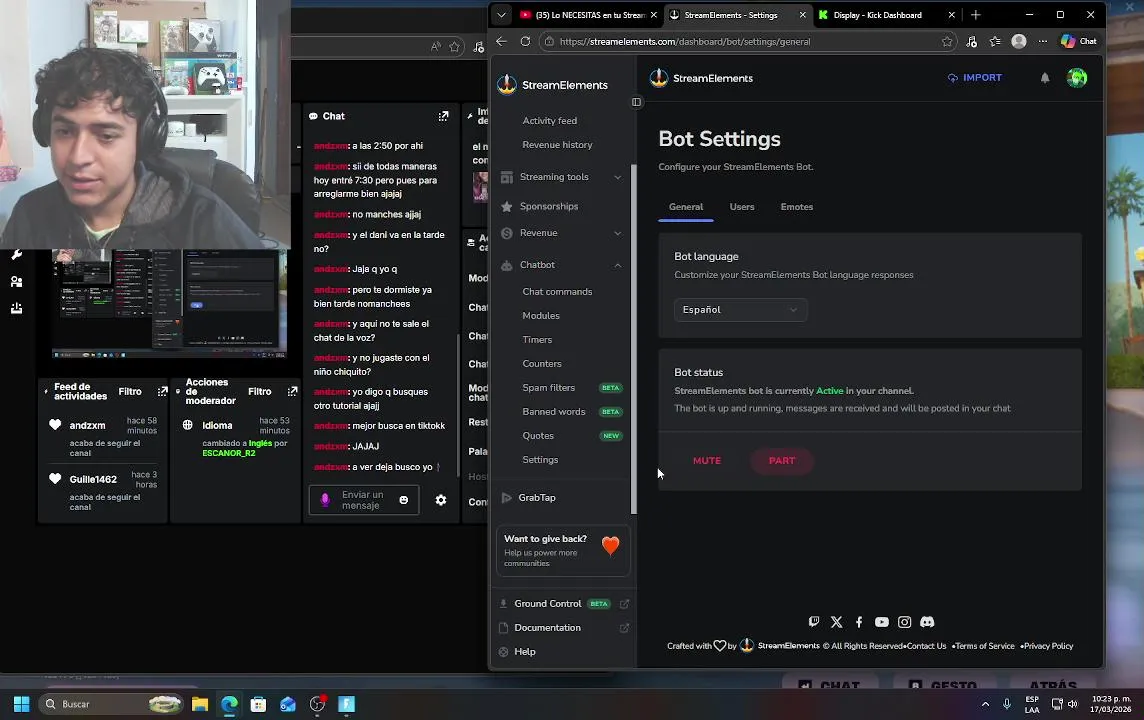Click the Enviar un mensaje chat input
Screen dimensions: 1144x720
coord(363,500)
